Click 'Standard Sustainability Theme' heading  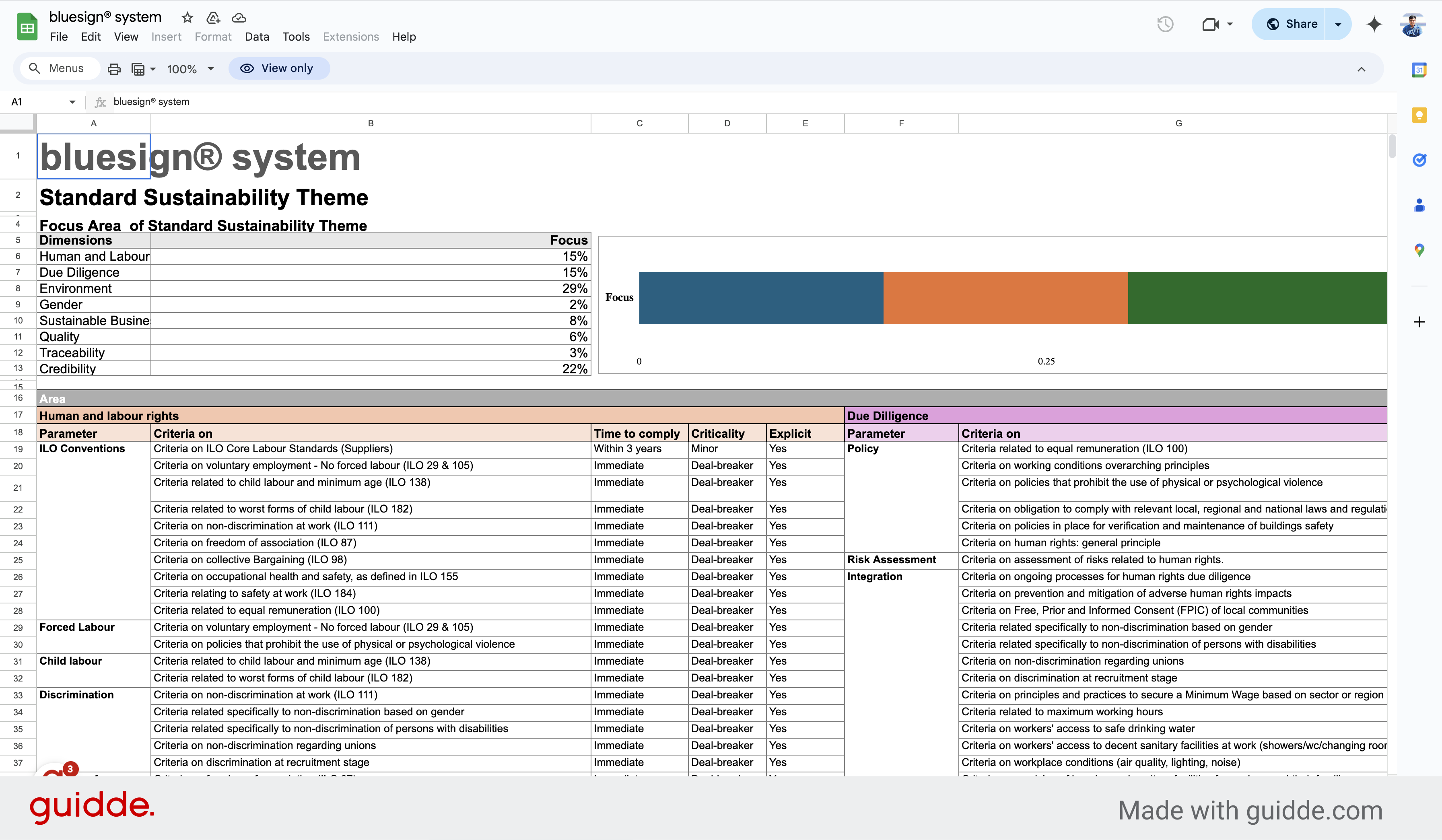click(x=204, y=198)
